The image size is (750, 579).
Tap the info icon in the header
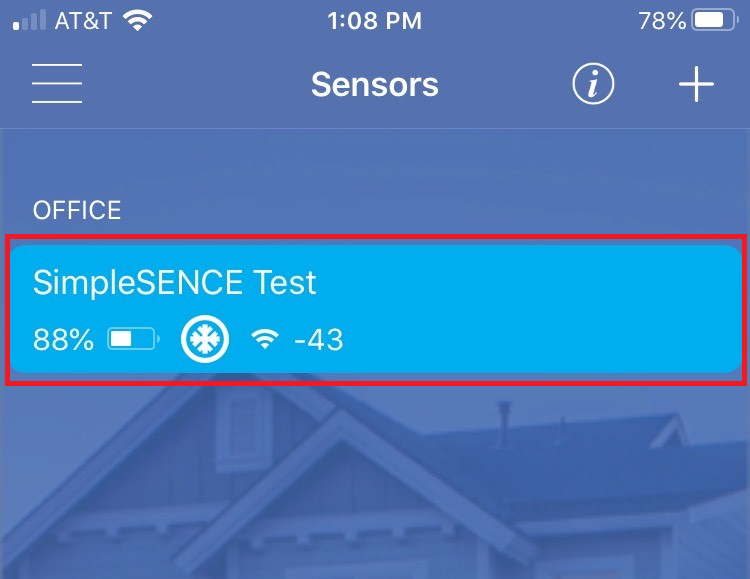pos(593,85)
